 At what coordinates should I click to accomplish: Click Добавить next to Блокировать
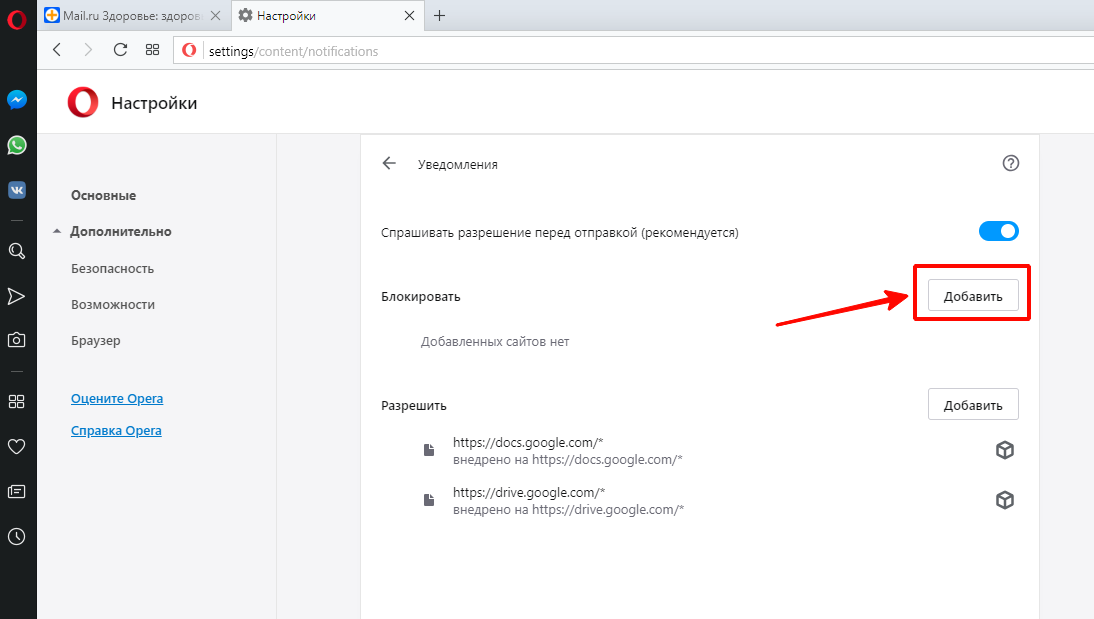[973, 295]
